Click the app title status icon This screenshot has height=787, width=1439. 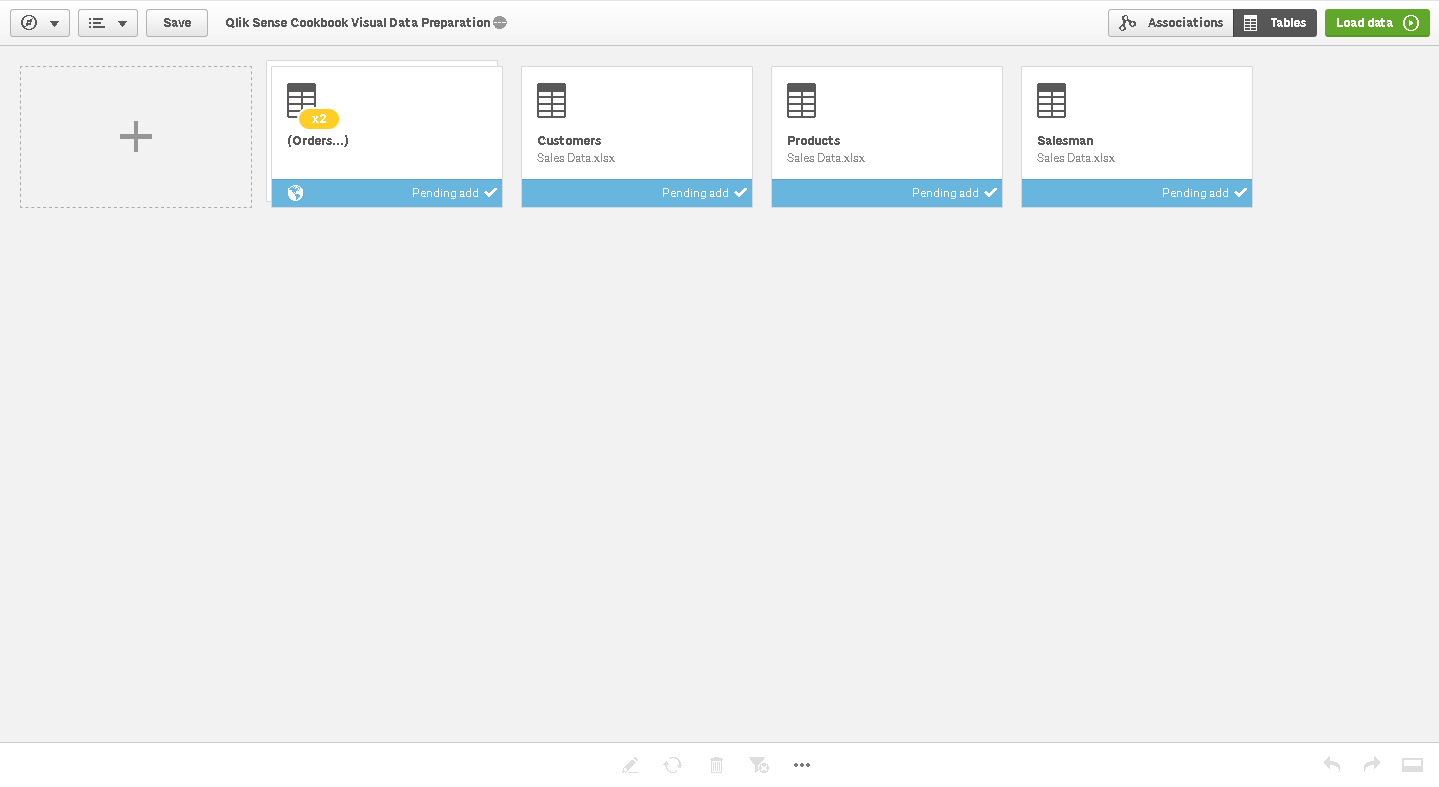point(500,23)
